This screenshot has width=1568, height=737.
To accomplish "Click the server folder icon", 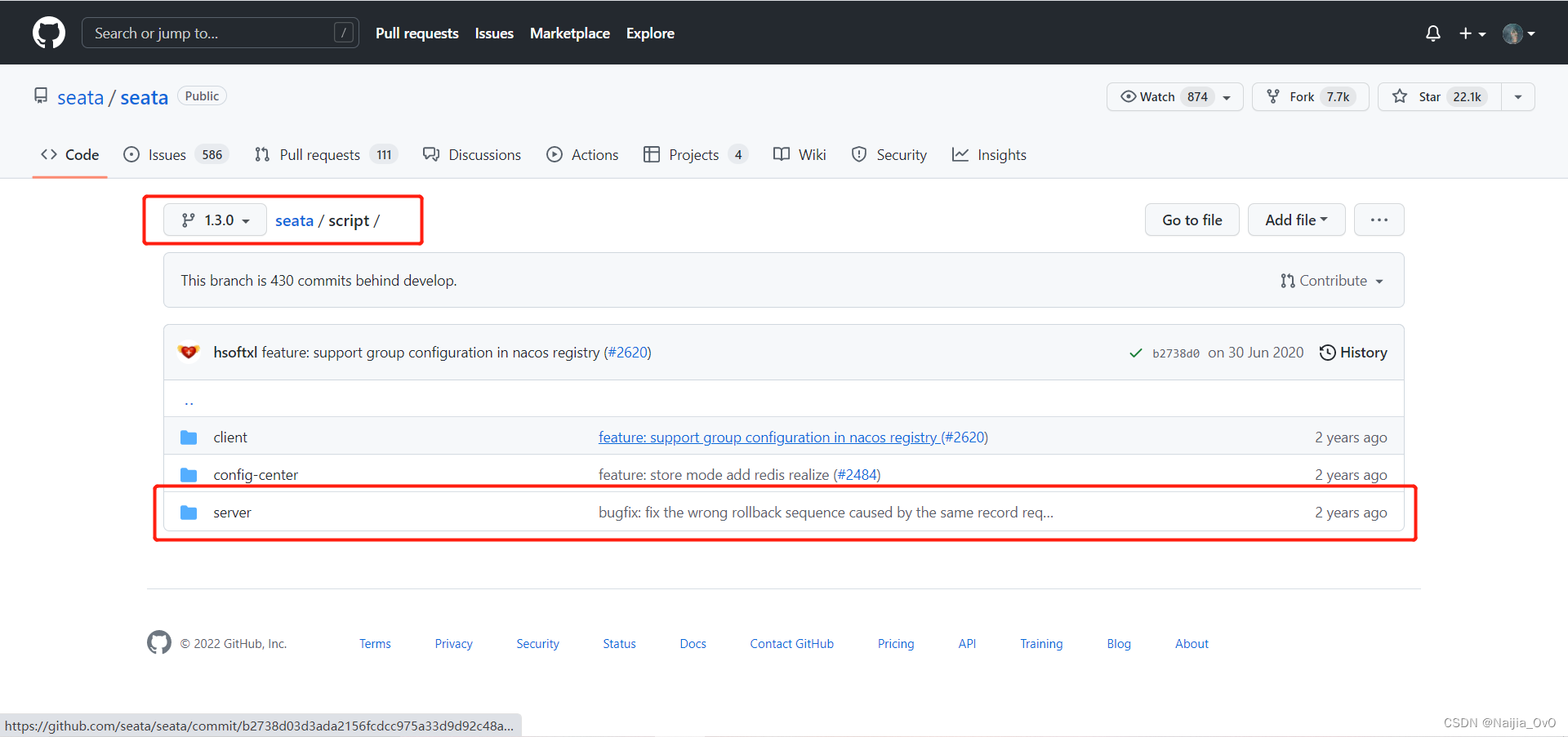I will click(x=189, y=513).
